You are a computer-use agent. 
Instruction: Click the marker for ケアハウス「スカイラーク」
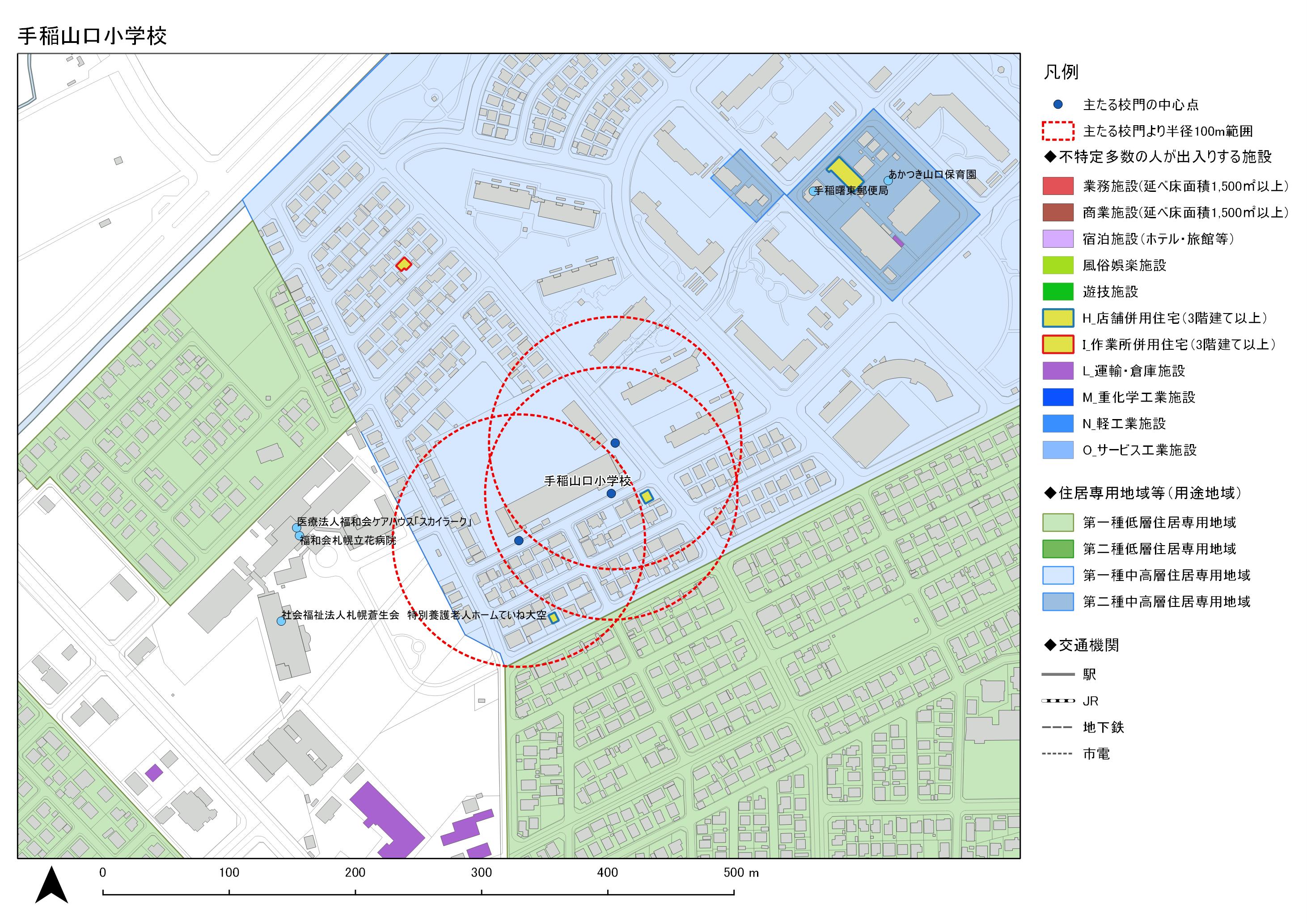(296, 528)
